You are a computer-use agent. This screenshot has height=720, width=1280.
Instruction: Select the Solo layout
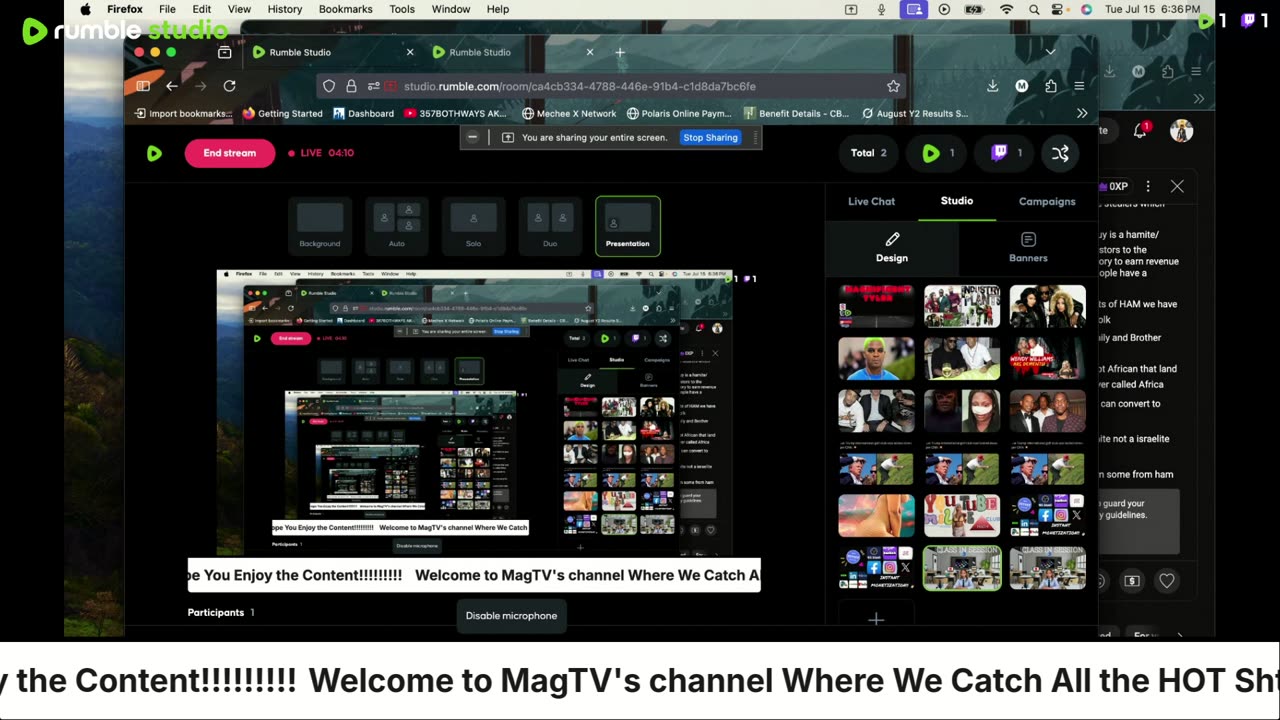coord(473,226)
